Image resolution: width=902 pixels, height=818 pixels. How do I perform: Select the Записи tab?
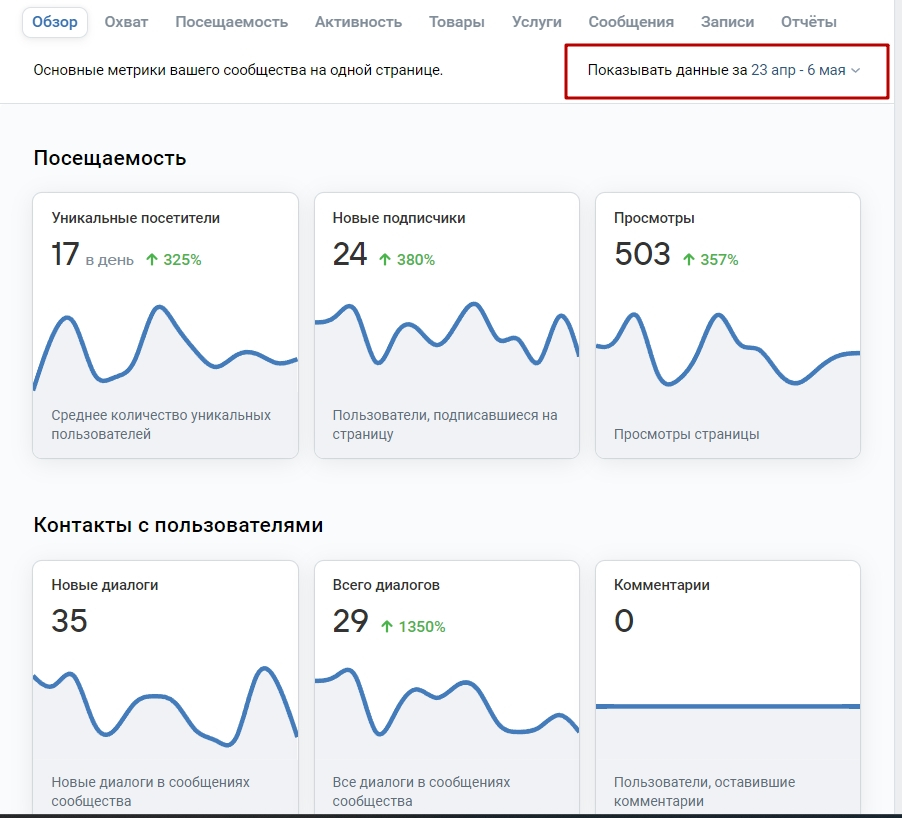click(x=727, y=22)
